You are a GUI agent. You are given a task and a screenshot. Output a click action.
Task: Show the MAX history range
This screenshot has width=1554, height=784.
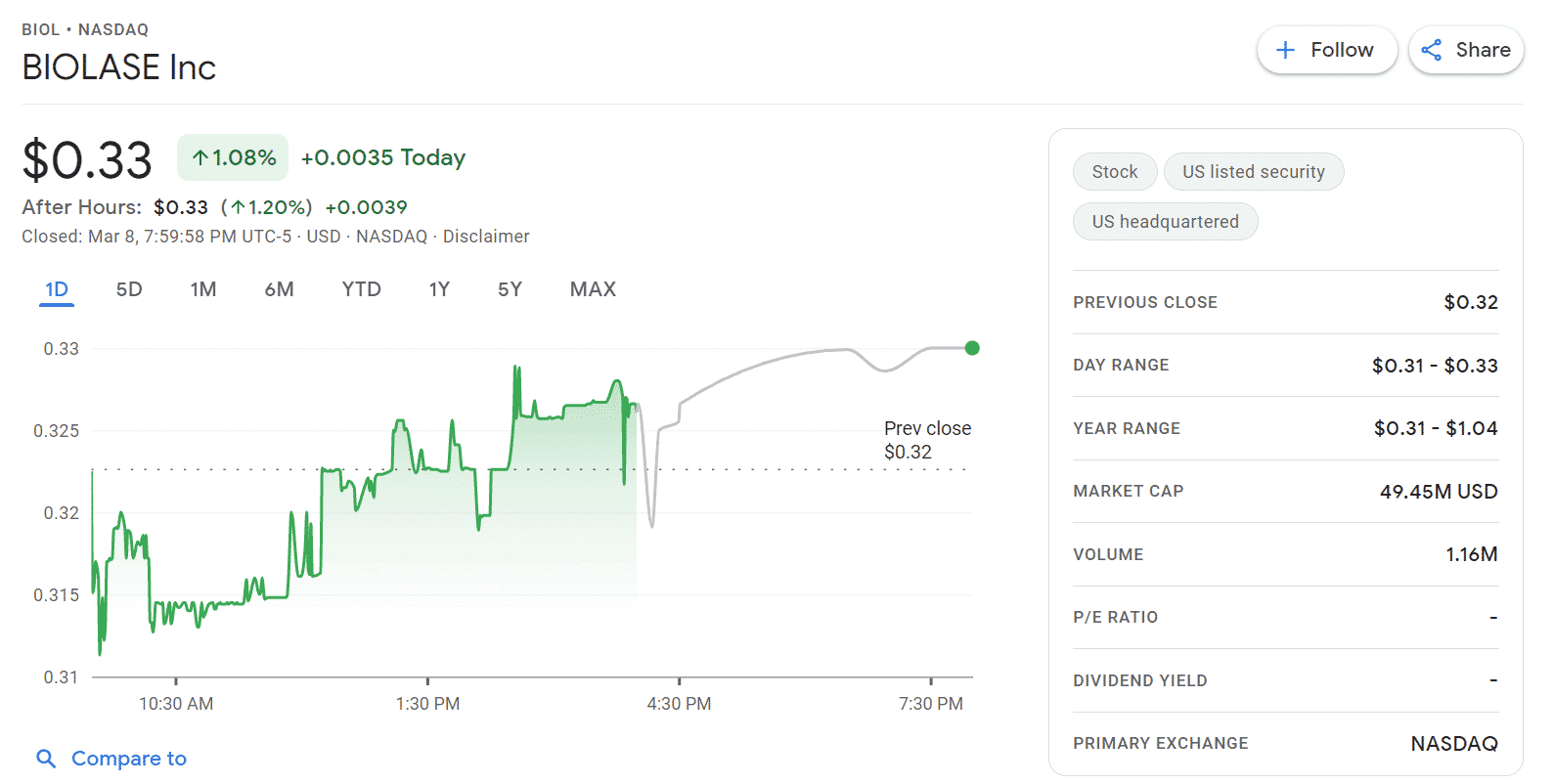593,289
